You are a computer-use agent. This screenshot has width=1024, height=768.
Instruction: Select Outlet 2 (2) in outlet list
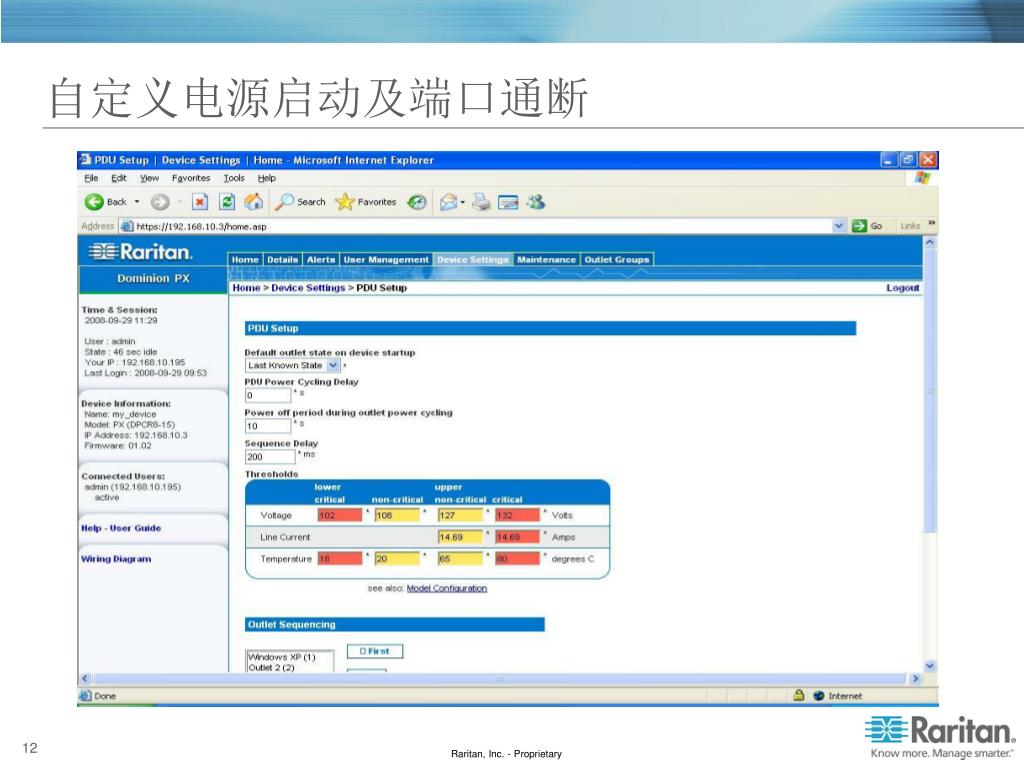[x=272, y=667]
